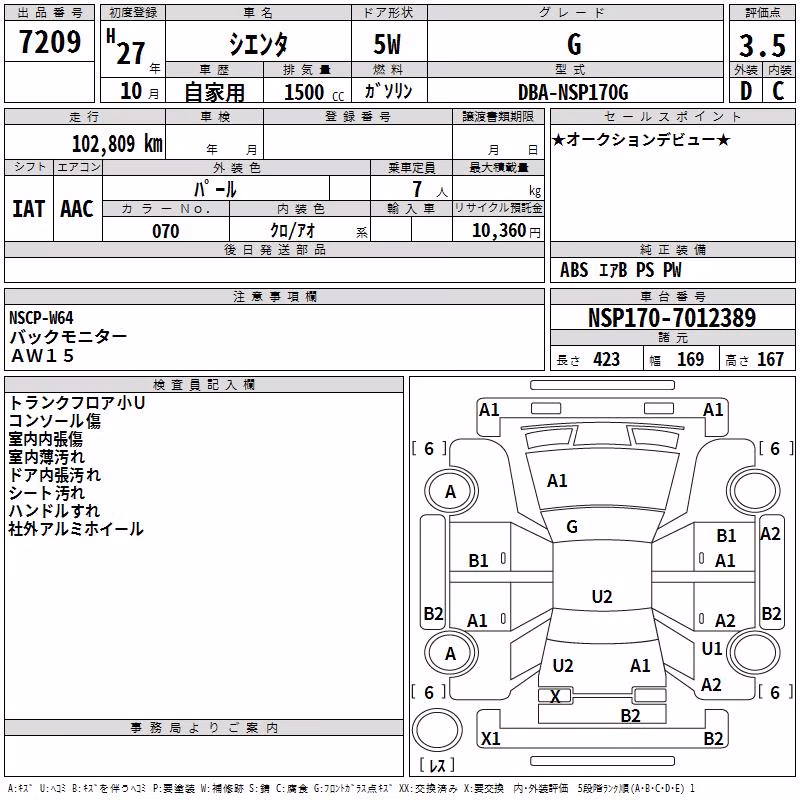Click the air conditioner value AAC
This screenshot has height=800, width=800.
pyautogui.click(x=77, y=208)
